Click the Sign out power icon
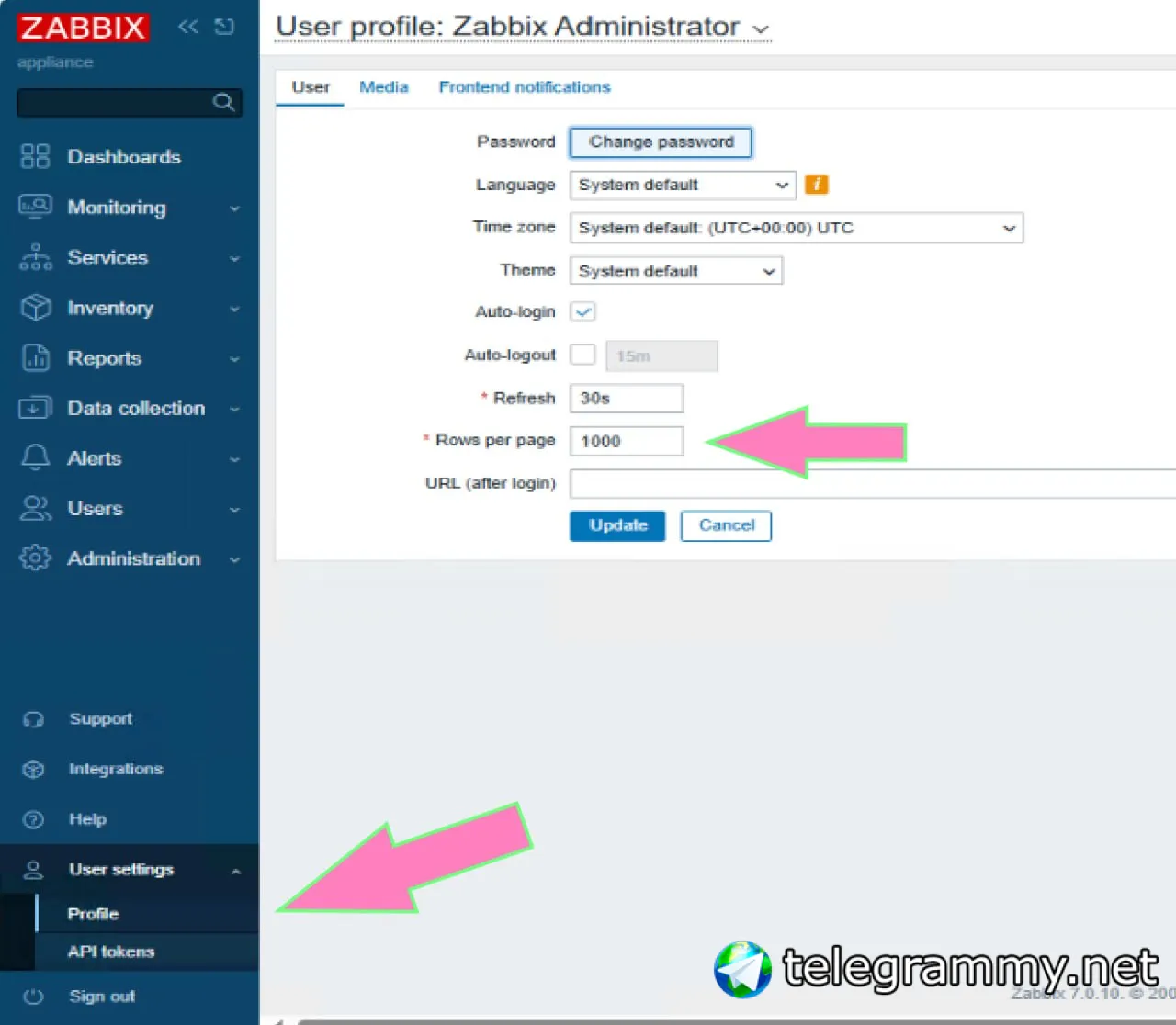 tap(33, 997)
